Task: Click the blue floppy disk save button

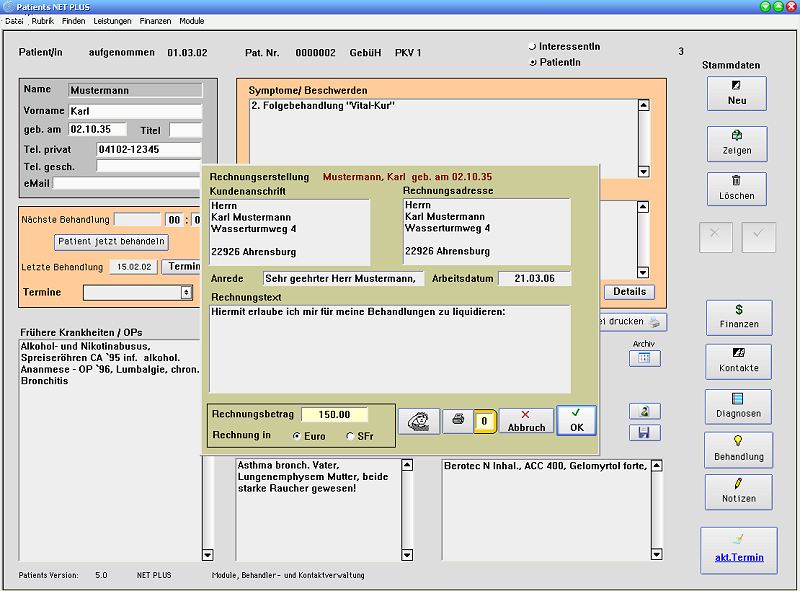Action: 644,433
